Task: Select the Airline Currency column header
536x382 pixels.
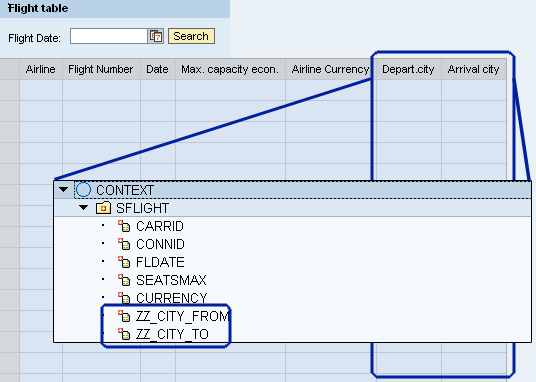Action: pos(330,69)
